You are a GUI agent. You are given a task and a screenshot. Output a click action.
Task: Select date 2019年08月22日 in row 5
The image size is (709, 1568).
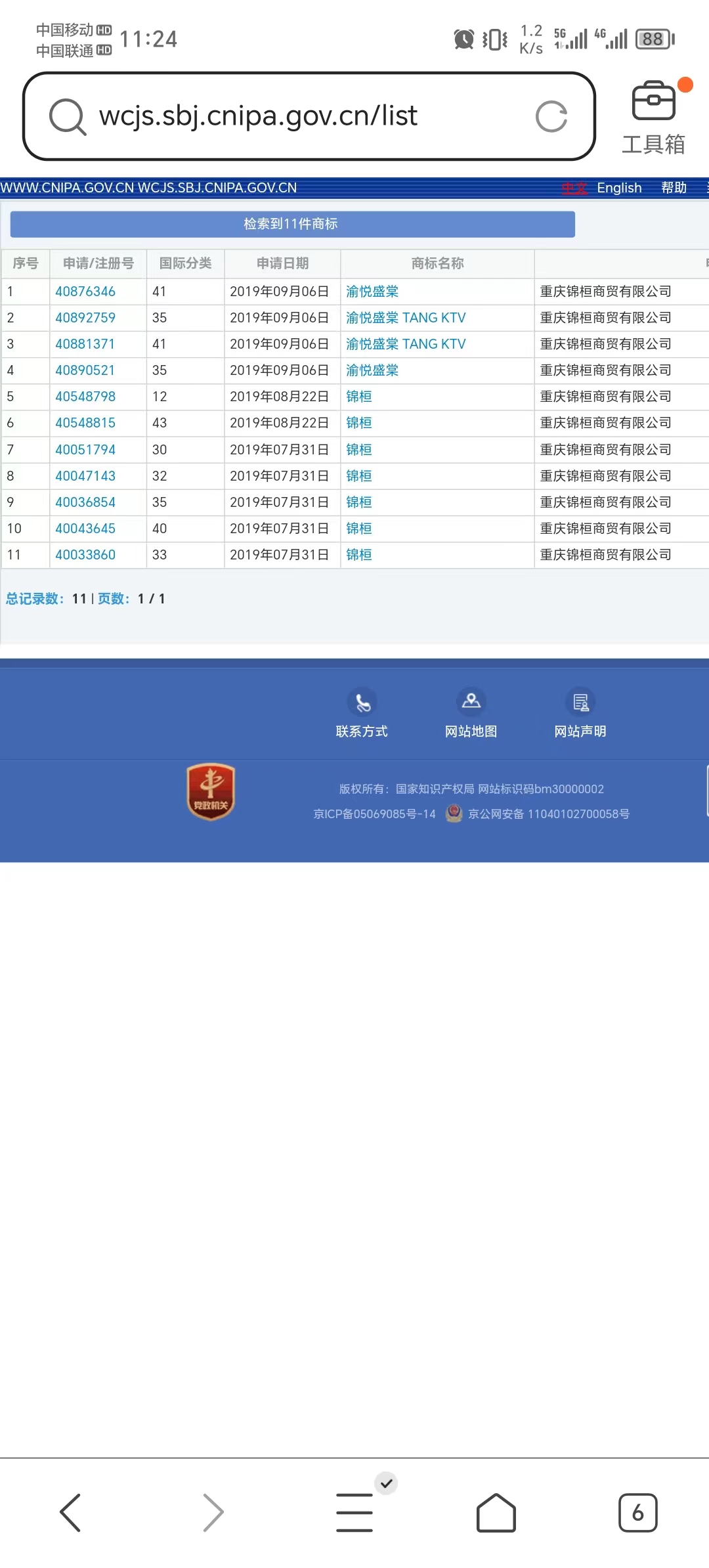(x=280, y=397)
